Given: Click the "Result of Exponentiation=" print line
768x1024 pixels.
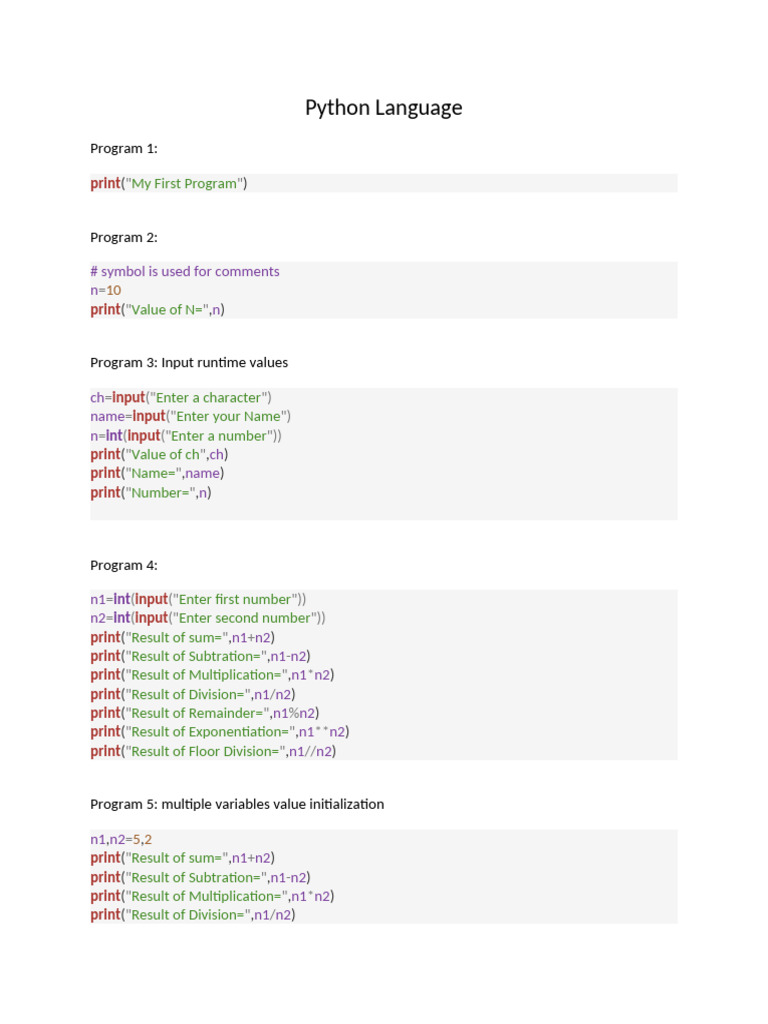Looking at the screenshot, I should tap(220, 733).
